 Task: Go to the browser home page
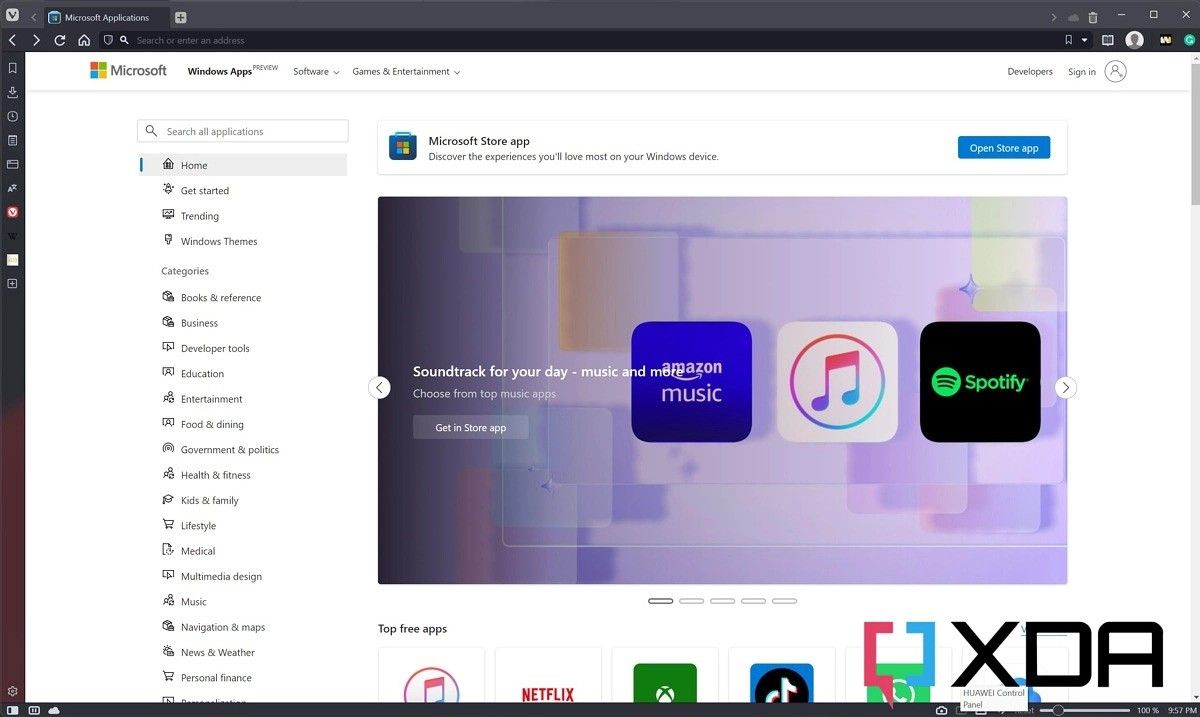pos(84,40)
